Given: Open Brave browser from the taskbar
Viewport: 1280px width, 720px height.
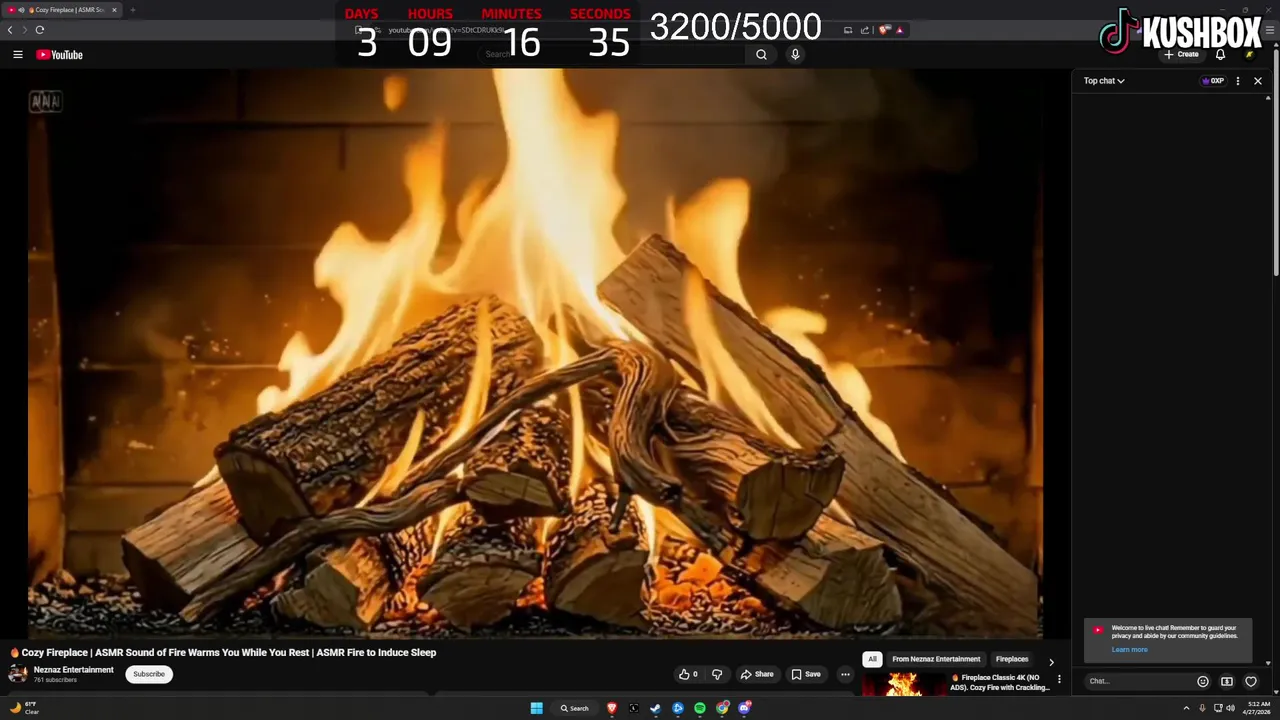Looking at the screenshot, I should point(612,708).
